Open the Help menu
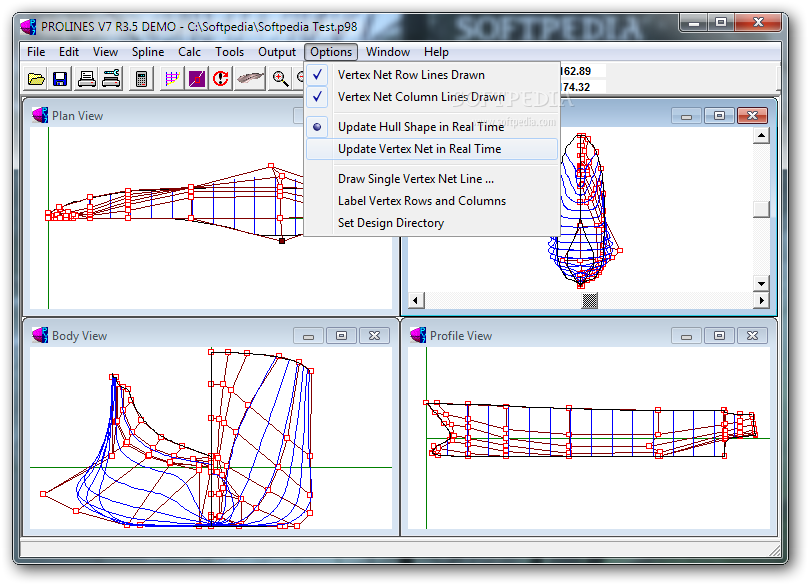 [x=436, y=52]
